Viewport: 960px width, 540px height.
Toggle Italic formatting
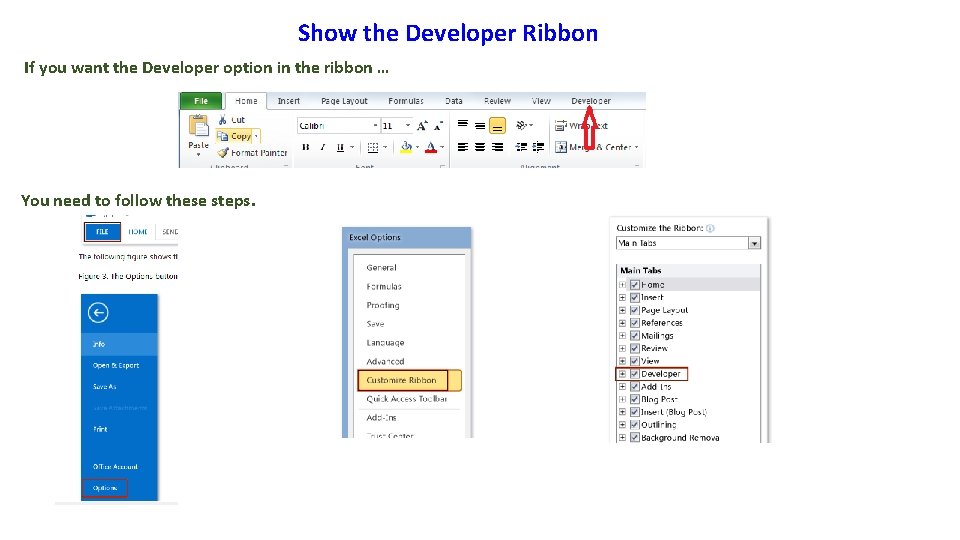323,147
